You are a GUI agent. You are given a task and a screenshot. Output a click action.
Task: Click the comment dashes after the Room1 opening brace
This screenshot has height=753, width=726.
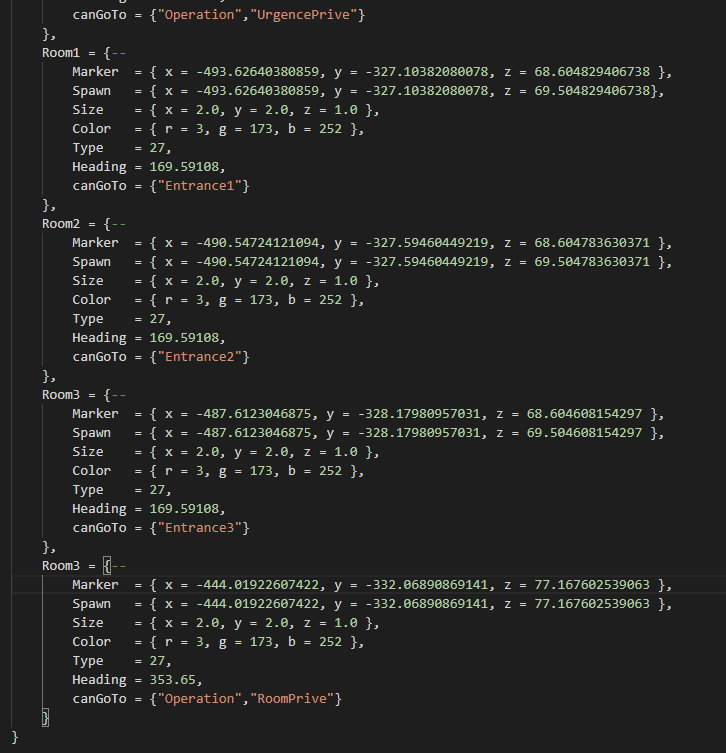[119, 53]
